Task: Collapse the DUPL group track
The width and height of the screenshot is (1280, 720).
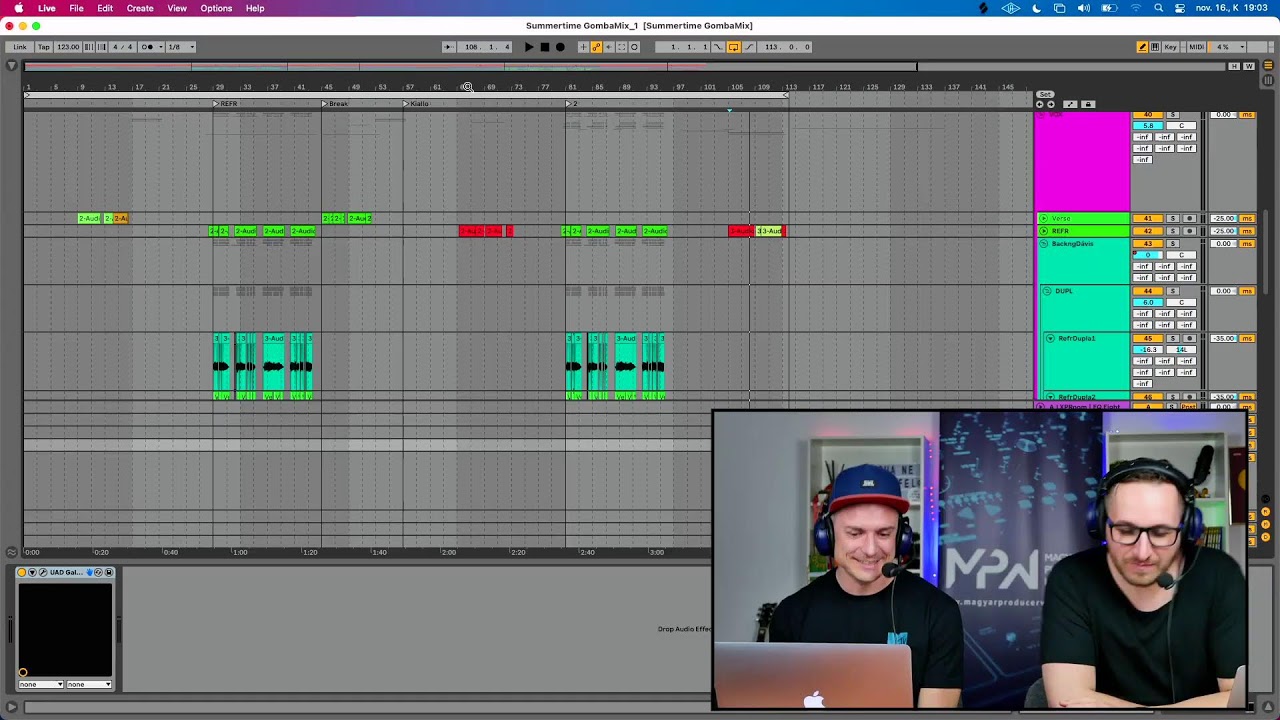Action: tap(1047, 291)
